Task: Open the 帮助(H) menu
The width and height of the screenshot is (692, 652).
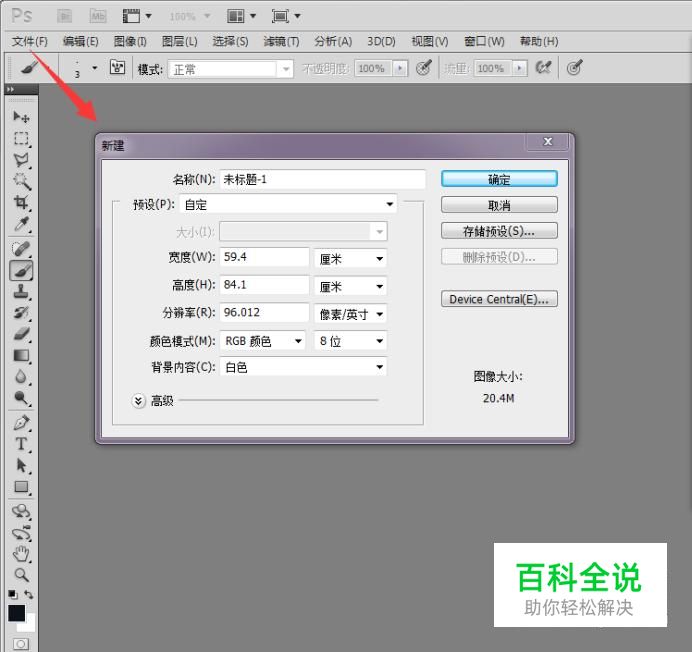Action: click(539, 41)
